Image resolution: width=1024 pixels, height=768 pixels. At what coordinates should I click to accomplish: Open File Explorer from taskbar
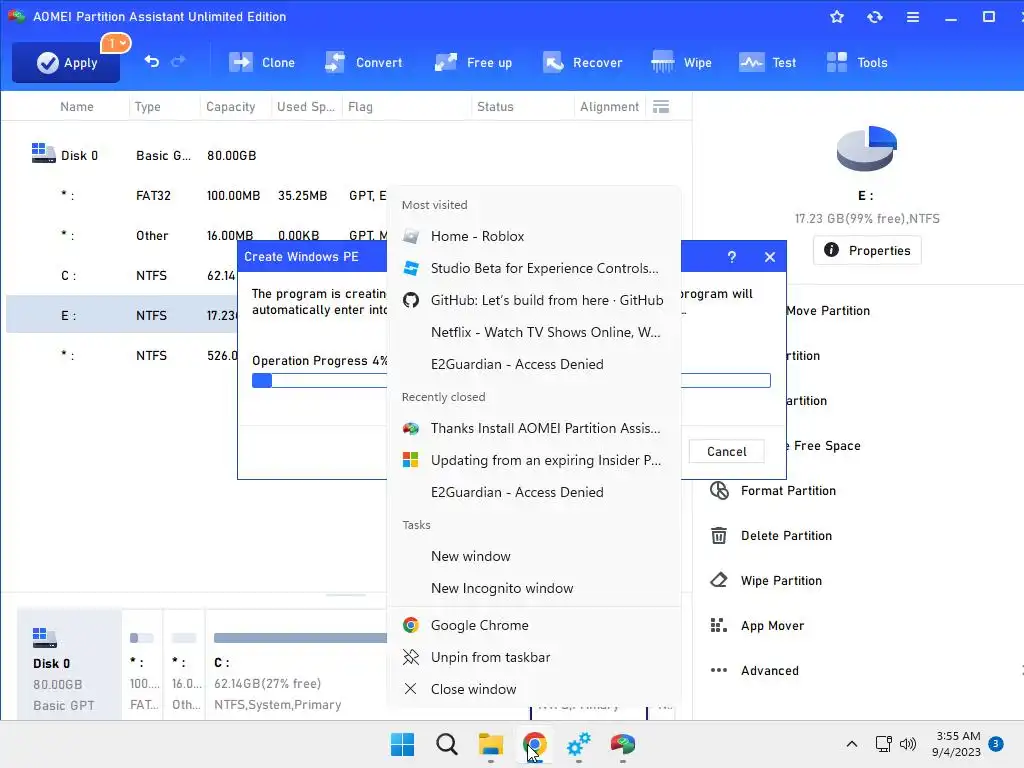tap(490, 744)
